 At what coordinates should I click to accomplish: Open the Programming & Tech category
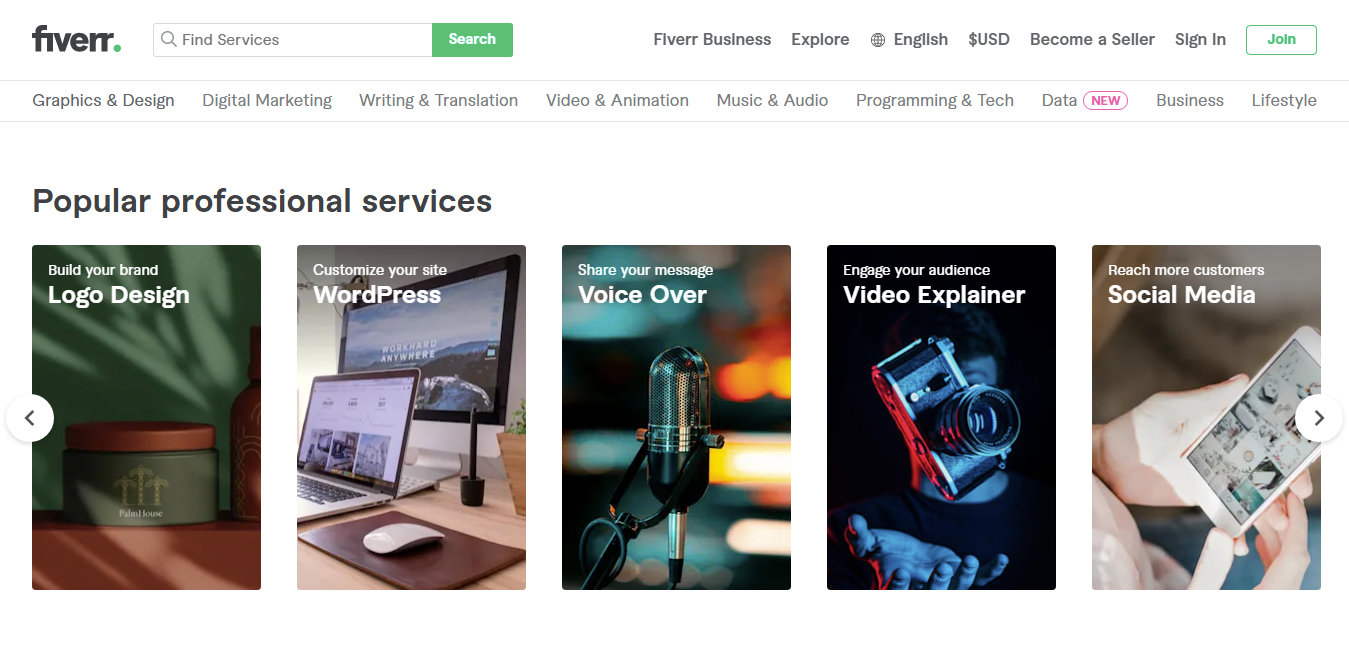[x=934, y=100]
